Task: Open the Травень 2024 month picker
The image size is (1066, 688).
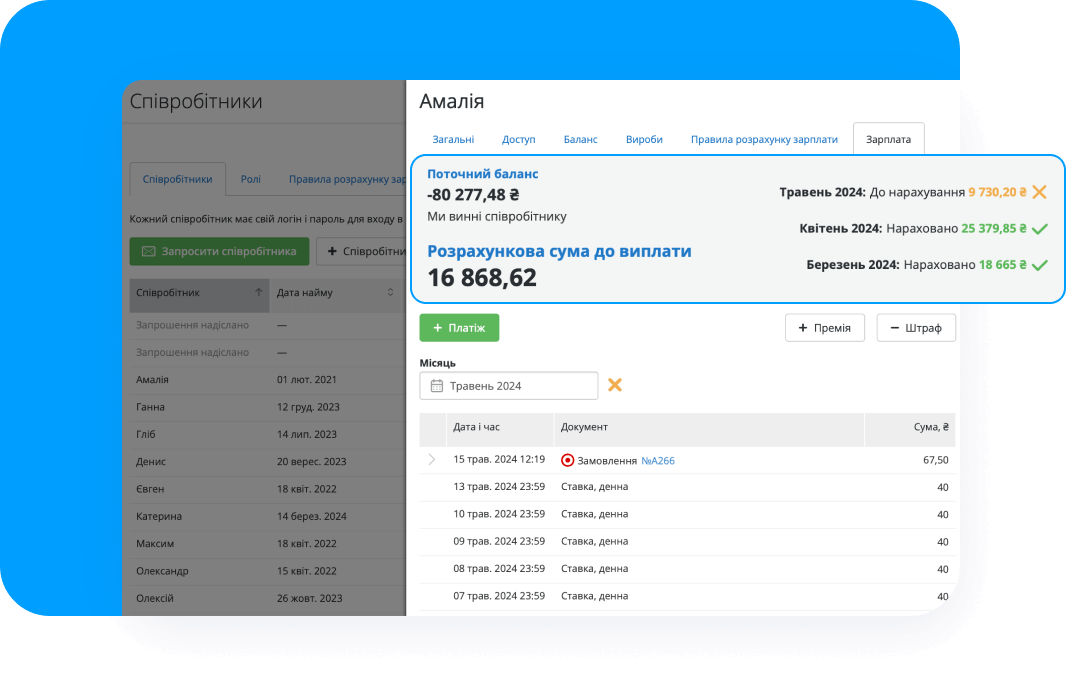Action: (x=508, y=386)
